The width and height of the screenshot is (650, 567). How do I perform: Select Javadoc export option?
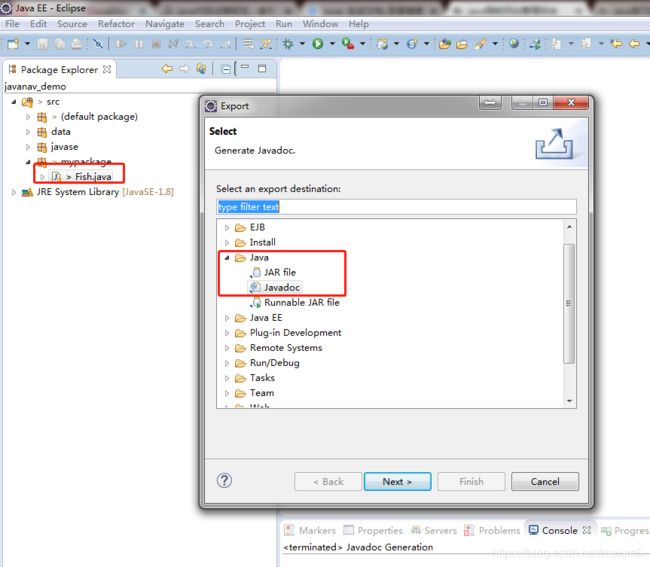pos(275,287)
